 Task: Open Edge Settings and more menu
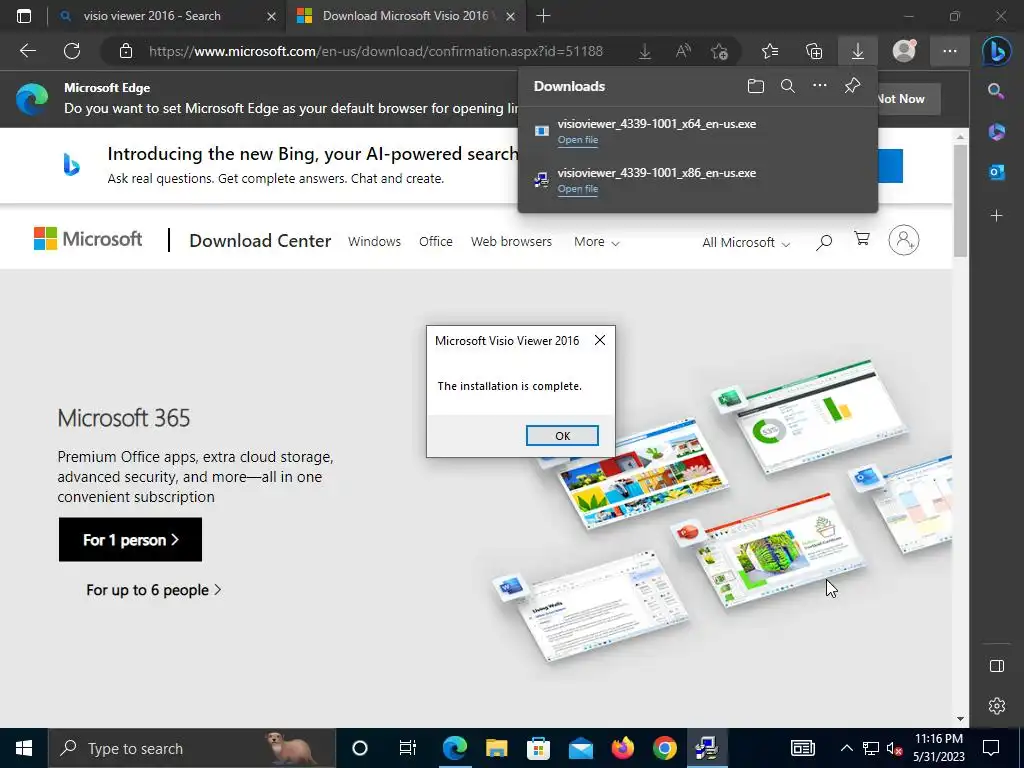pyautogui.click(x=950, y=51)
